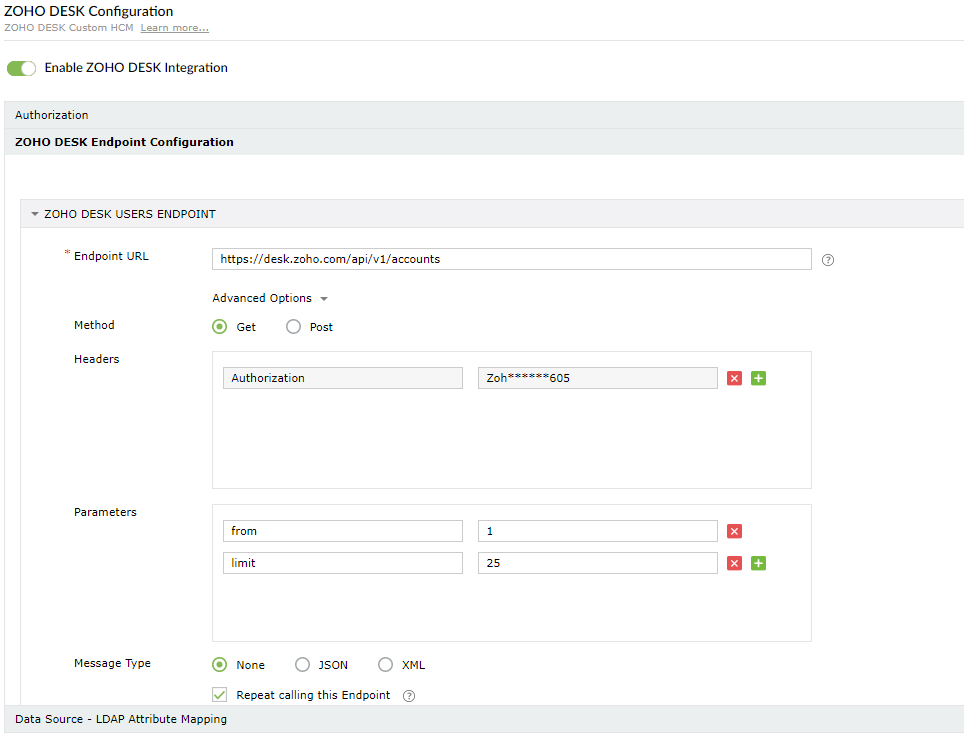Select the JSON message type

pyautogui.click(x=302, y=665)
